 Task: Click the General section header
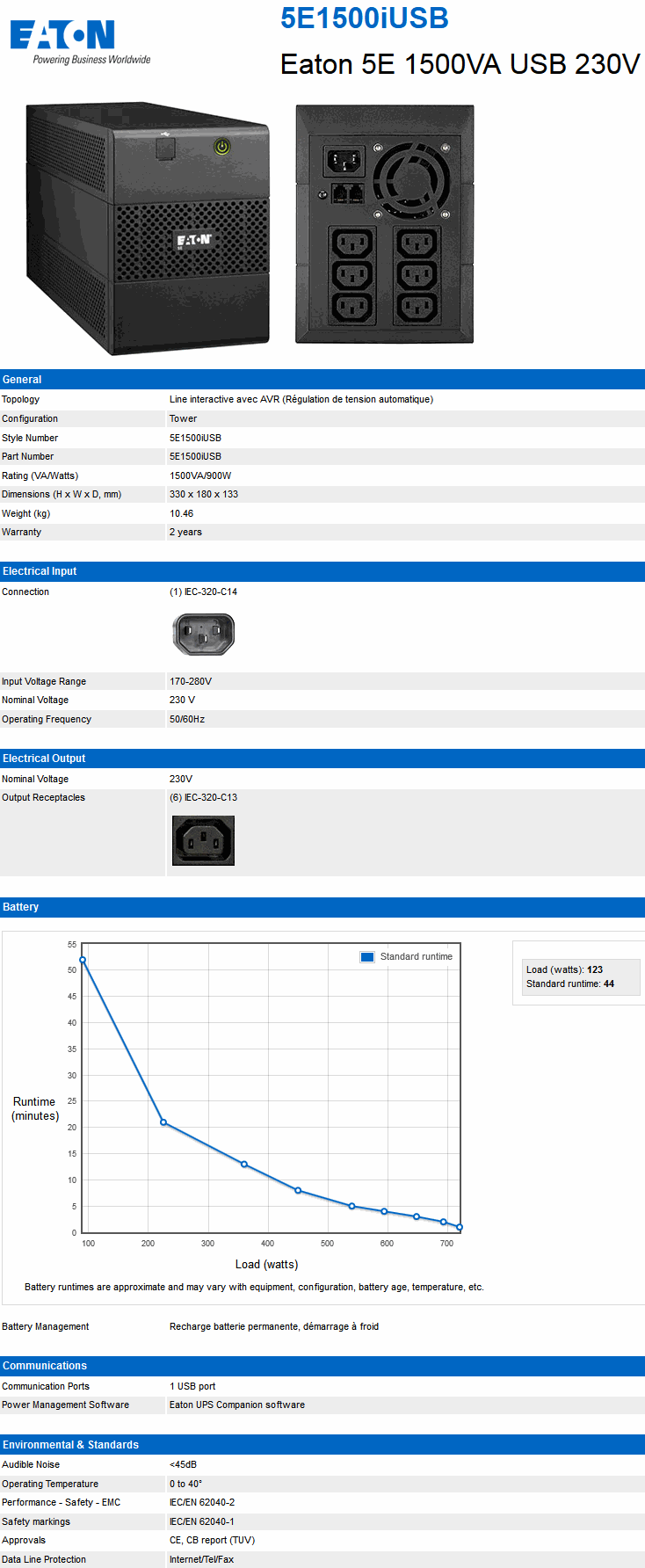point(22,380)
